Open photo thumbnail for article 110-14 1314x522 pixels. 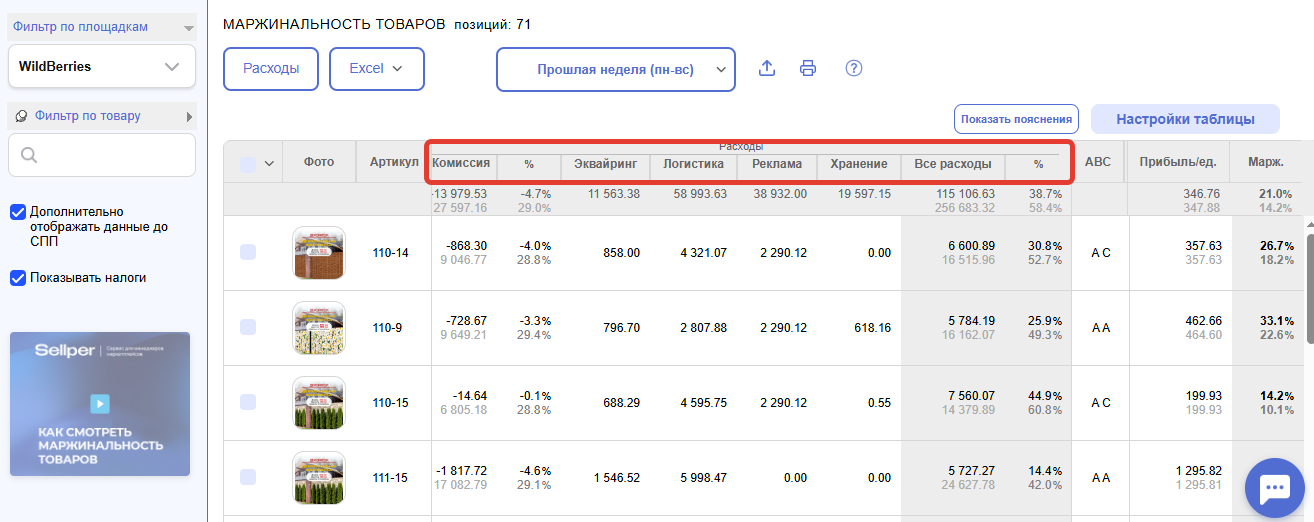(x=318, y=253)
